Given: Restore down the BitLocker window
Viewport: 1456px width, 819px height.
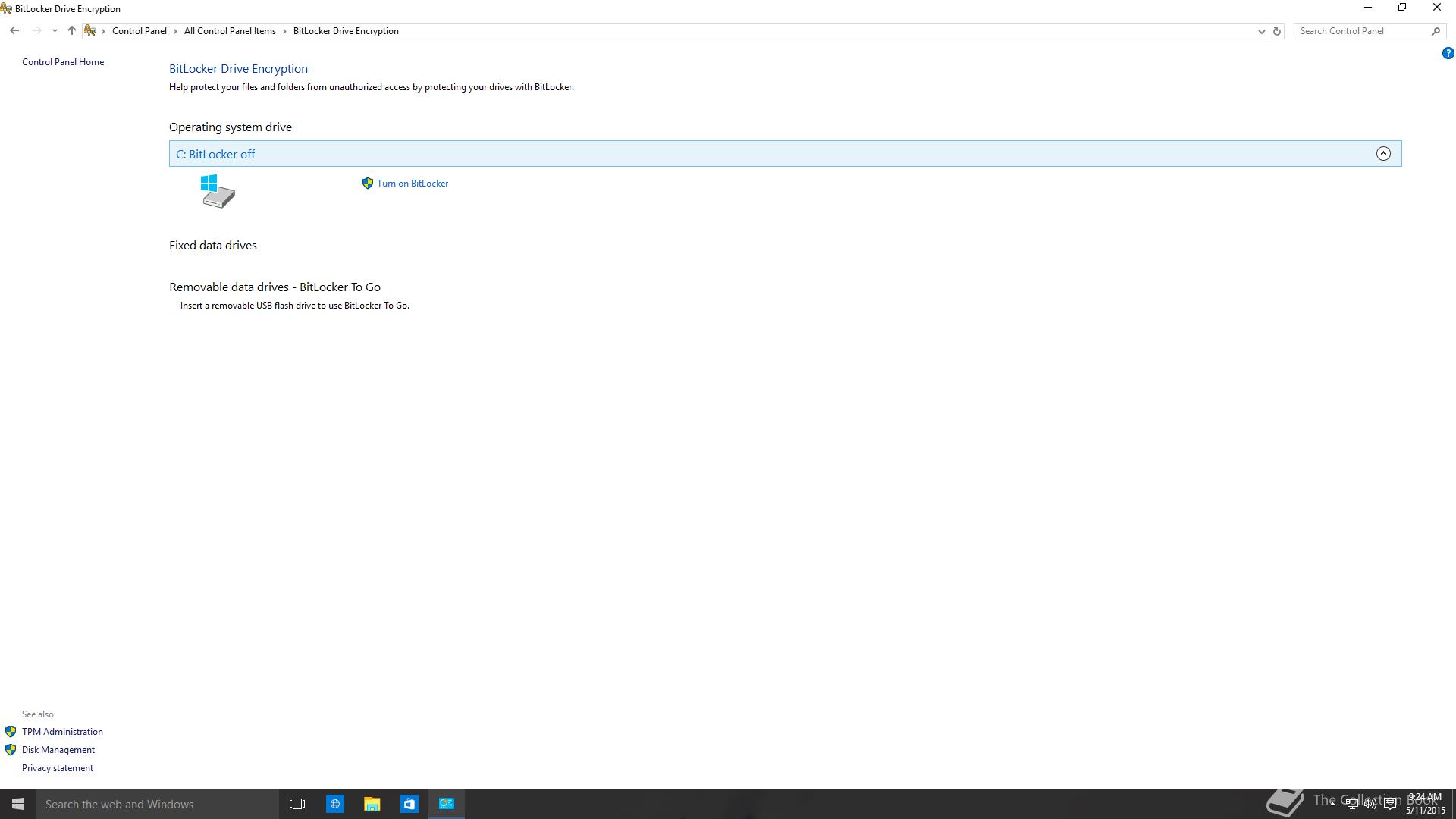Looking at the screenshot, I should pos(1402,8).
